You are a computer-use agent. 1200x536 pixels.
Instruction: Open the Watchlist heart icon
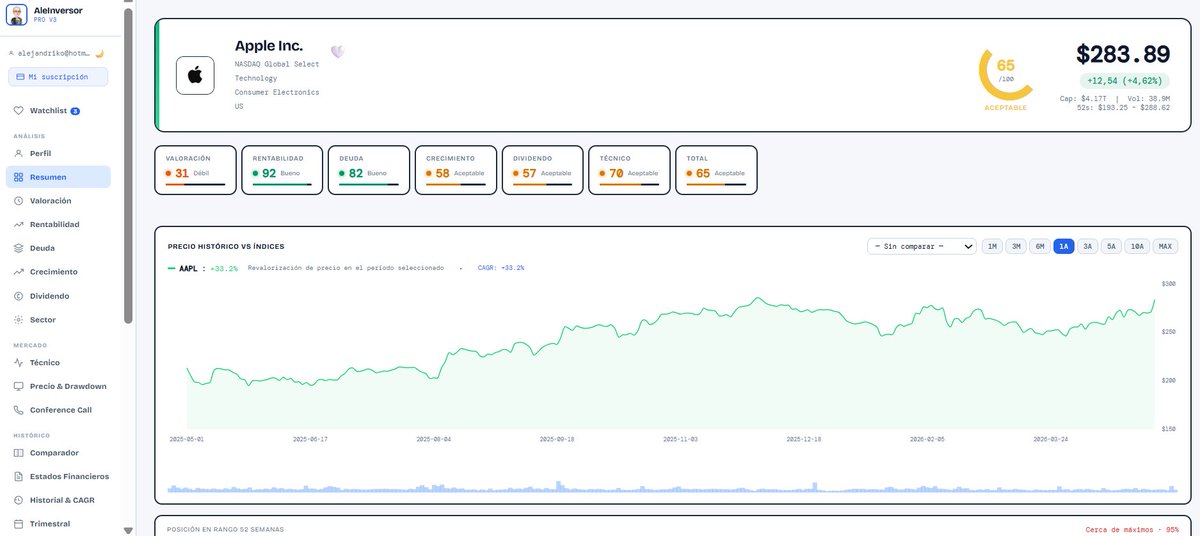coord(19,111)
